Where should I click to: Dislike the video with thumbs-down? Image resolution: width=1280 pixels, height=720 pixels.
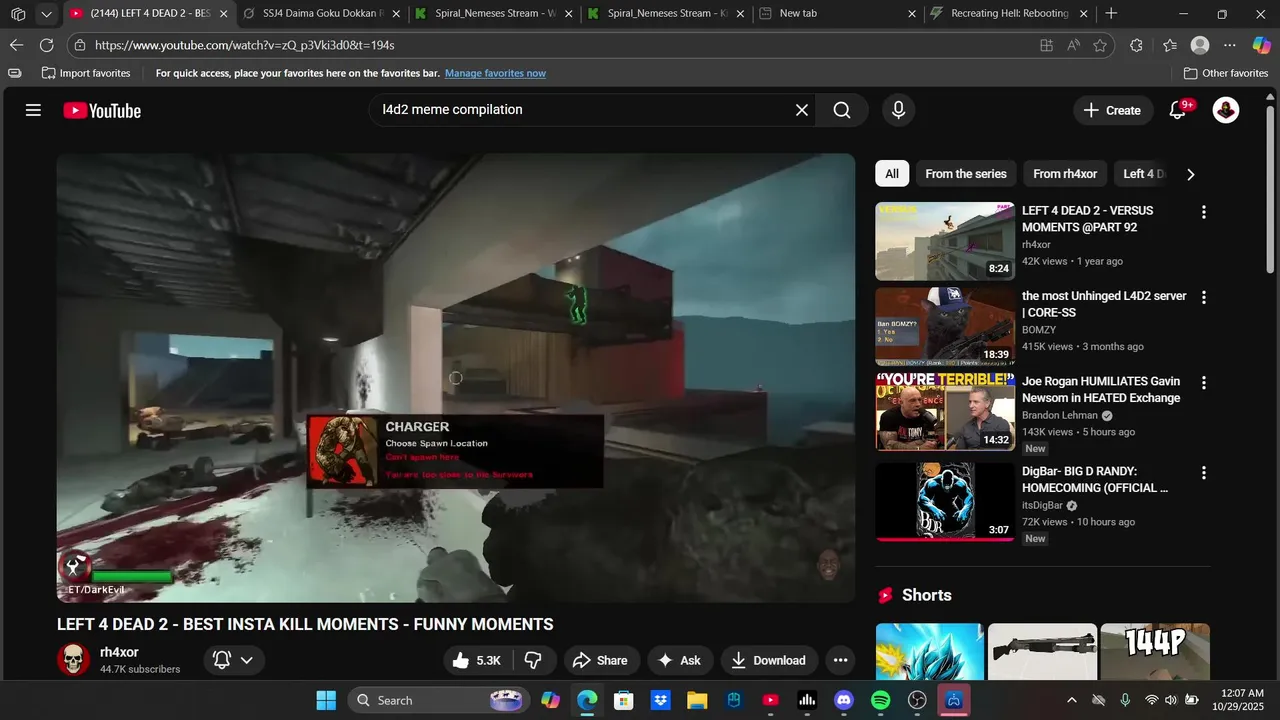pos(533,660)
